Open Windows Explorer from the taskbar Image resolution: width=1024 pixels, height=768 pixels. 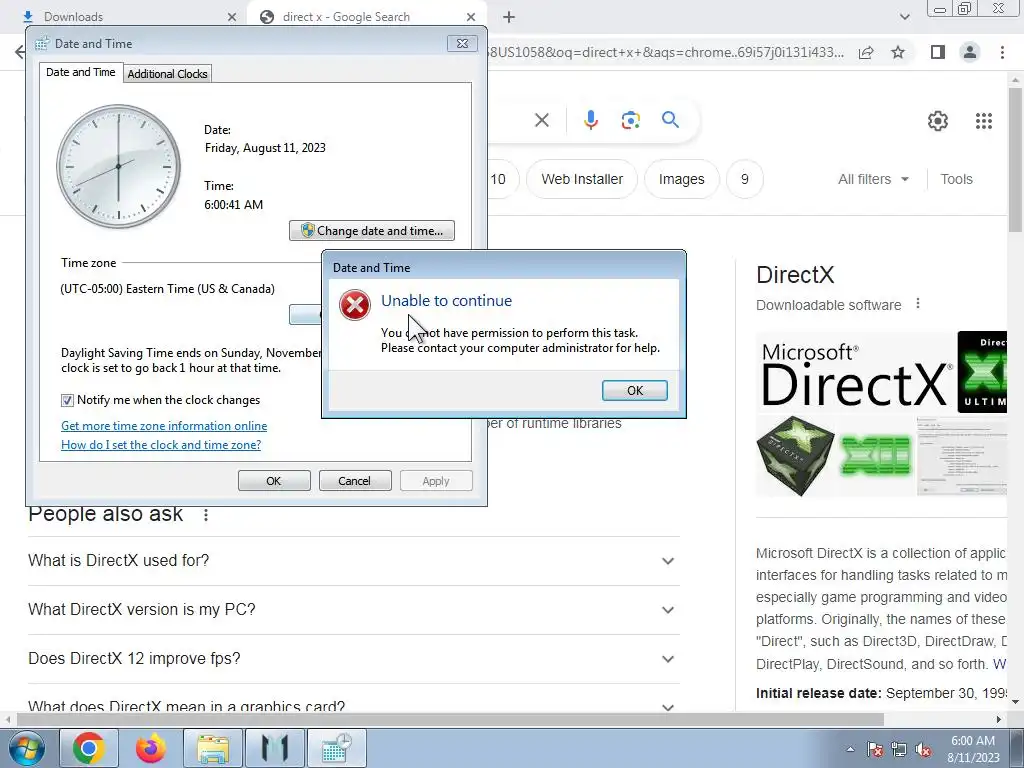coord(213,748)
